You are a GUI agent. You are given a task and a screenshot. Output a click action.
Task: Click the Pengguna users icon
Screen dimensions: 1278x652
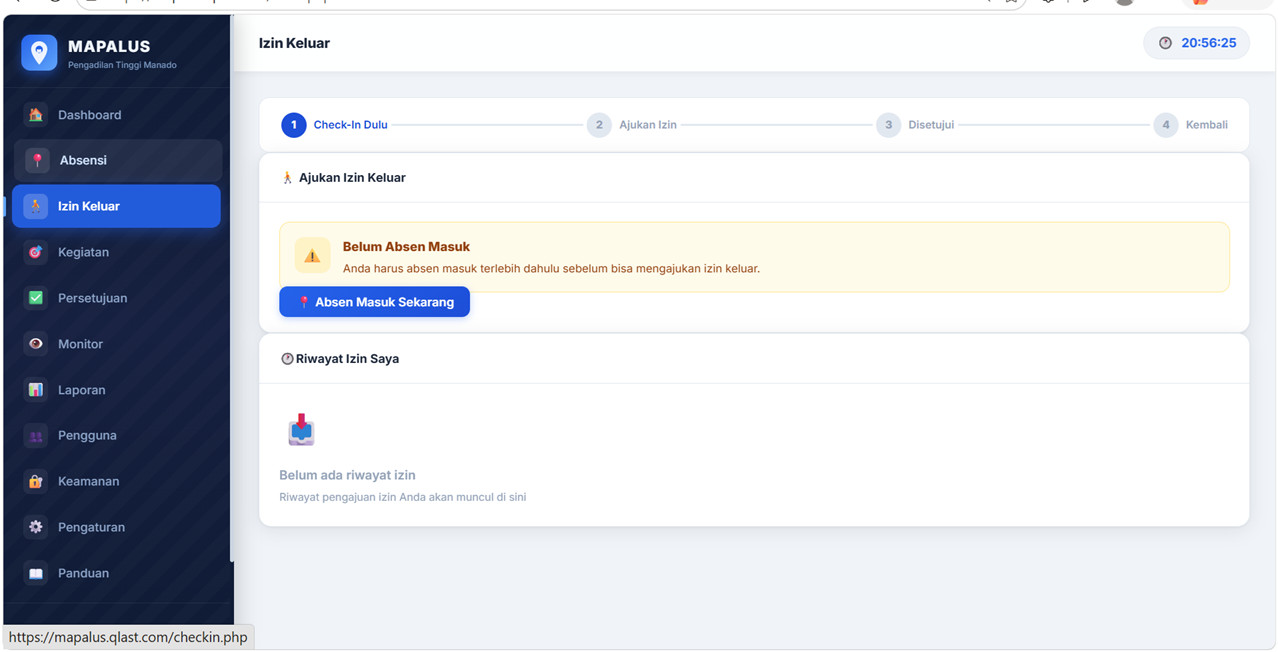[x=36, y=436]
